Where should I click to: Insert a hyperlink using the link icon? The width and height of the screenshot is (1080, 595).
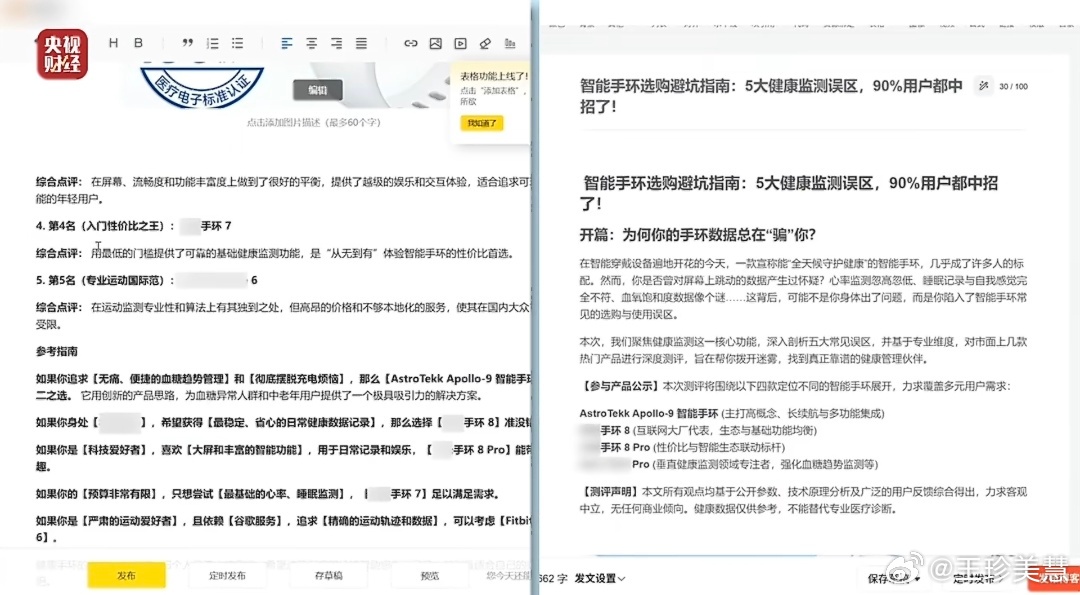click(411, 43)
